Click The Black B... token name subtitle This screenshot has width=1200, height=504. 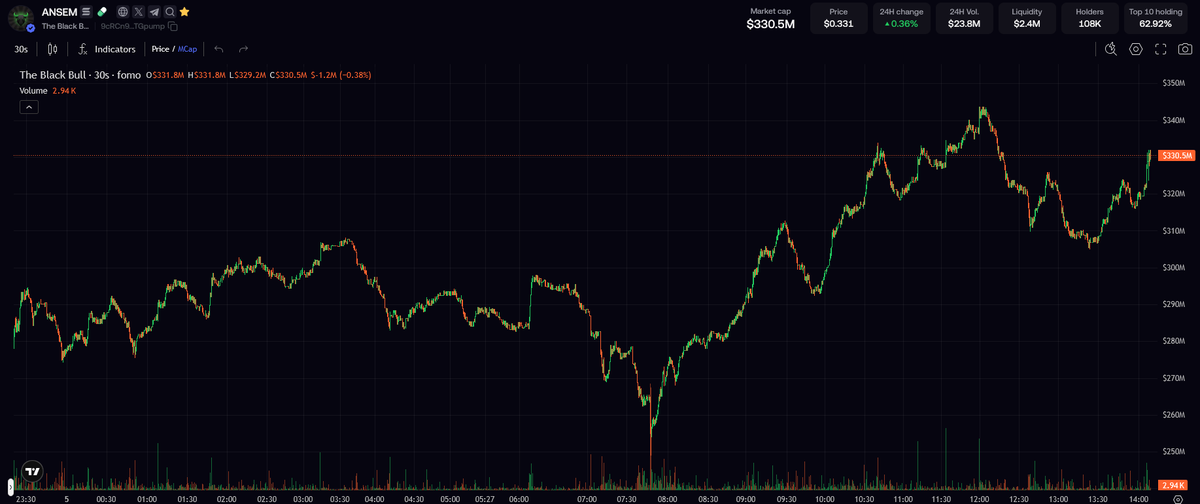[64, 26]
